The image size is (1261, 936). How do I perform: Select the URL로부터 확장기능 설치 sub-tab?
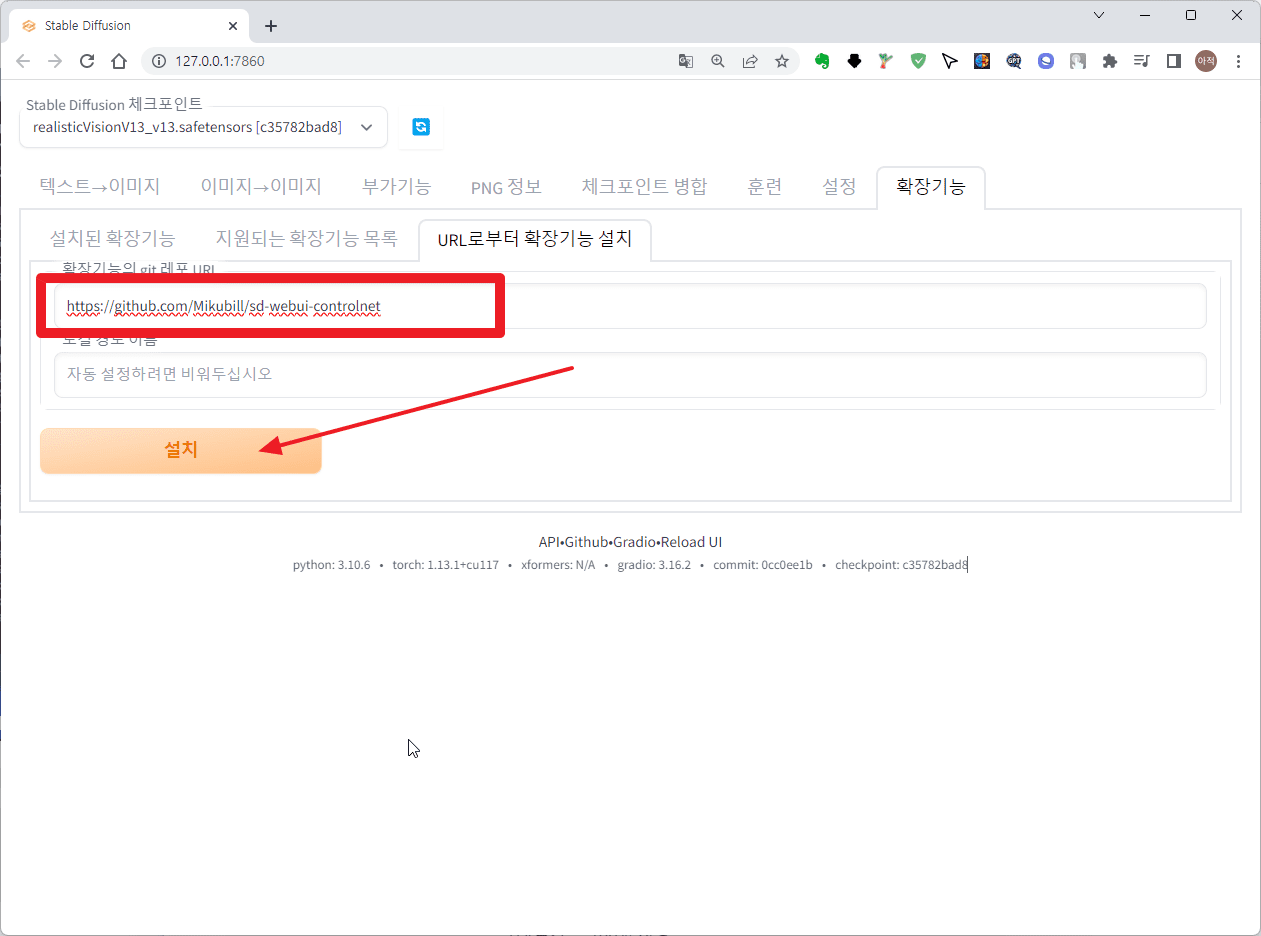tap(535, 239)
